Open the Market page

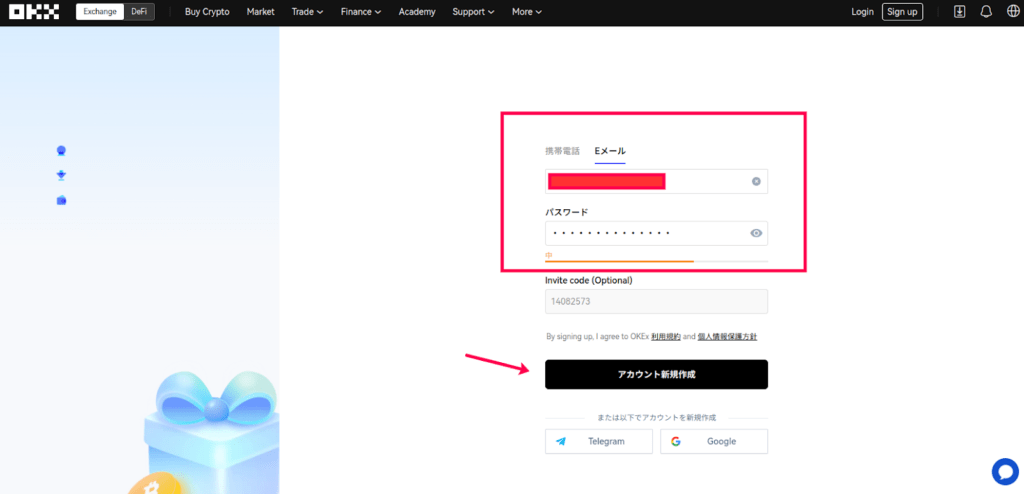(261, 12)
